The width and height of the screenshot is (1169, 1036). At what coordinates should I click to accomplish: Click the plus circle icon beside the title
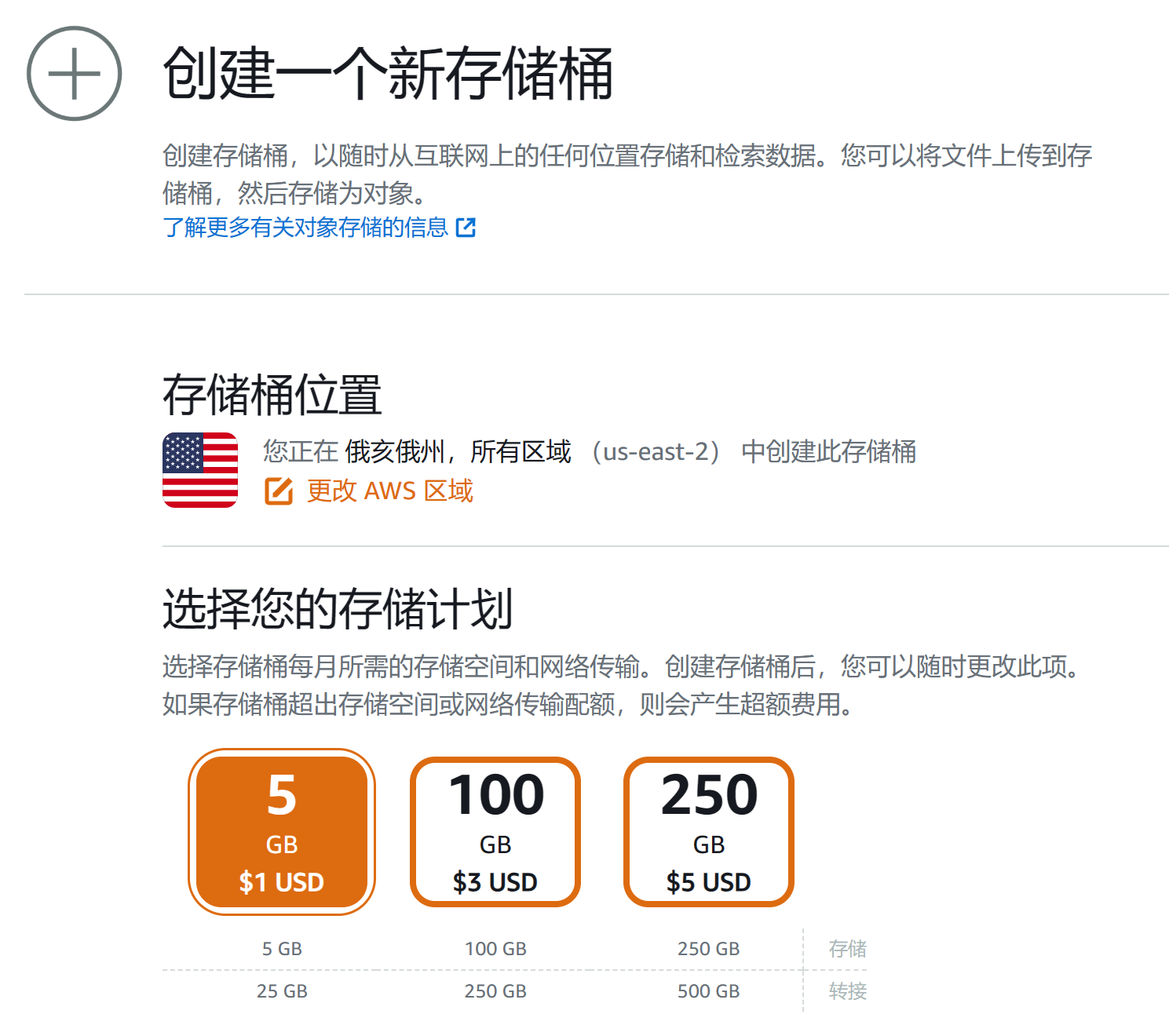coord(74,74)
